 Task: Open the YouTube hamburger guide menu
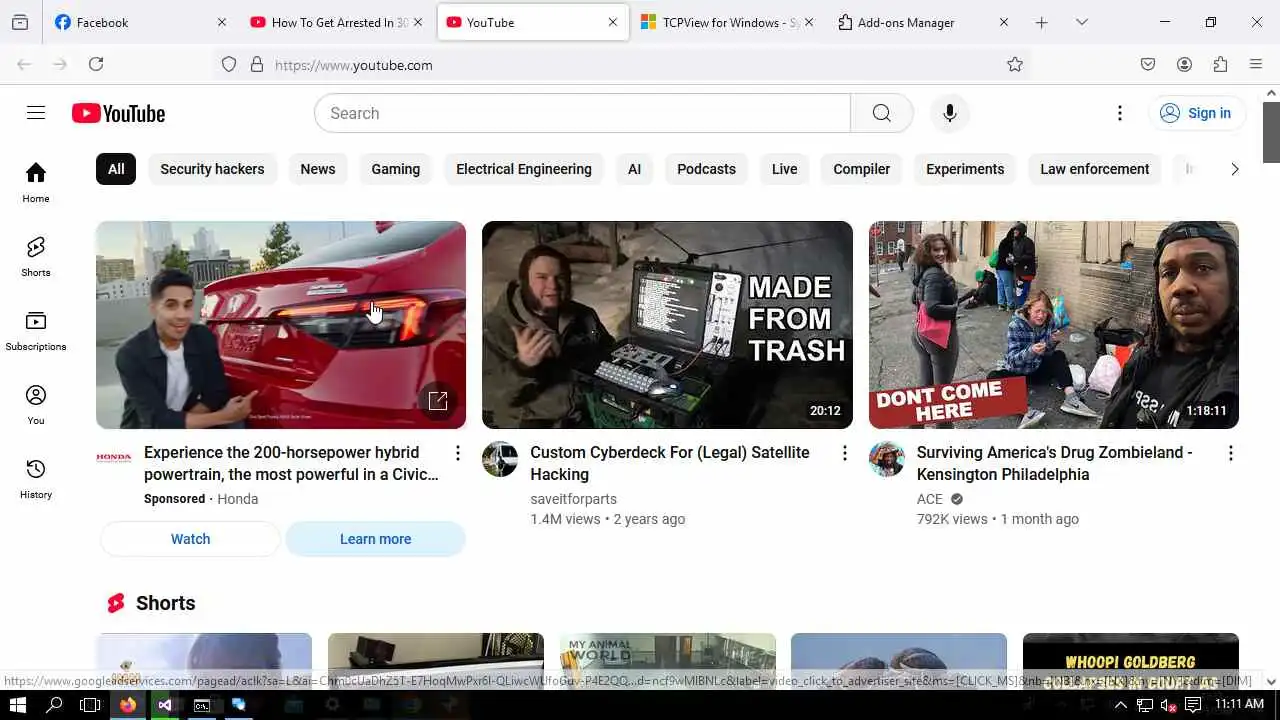point(36,113)
